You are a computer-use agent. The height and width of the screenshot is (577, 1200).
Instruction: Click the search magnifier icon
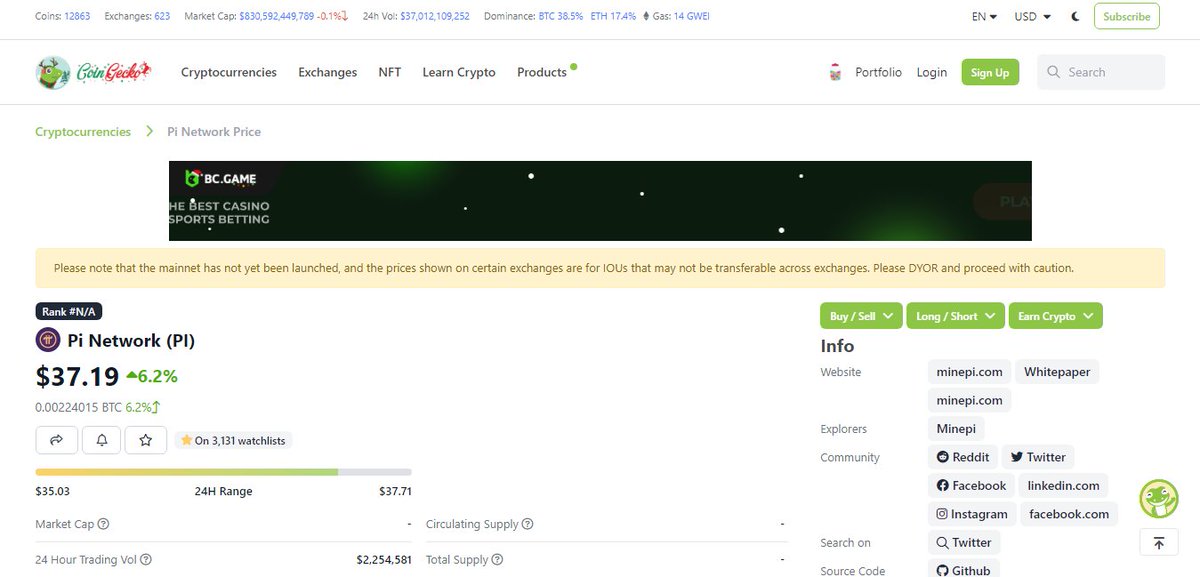point(1054,72)
